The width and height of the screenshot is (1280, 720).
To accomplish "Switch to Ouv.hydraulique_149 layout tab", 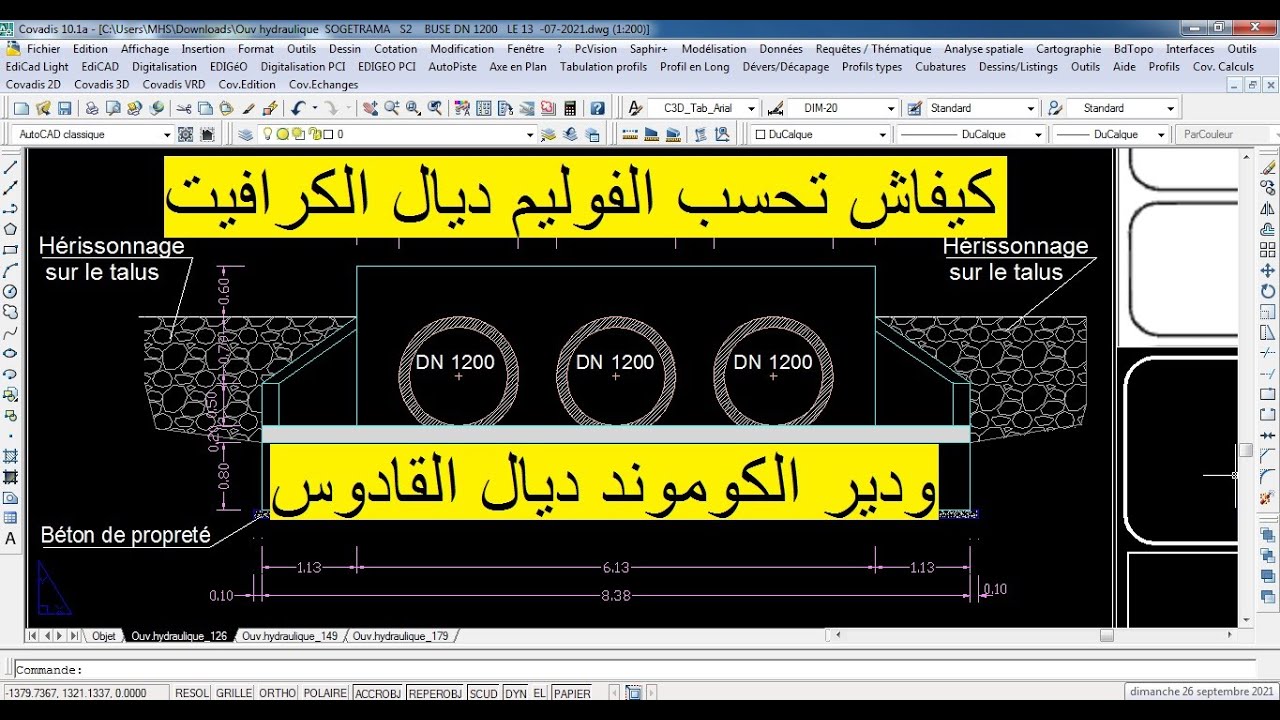I will [289, 636].
